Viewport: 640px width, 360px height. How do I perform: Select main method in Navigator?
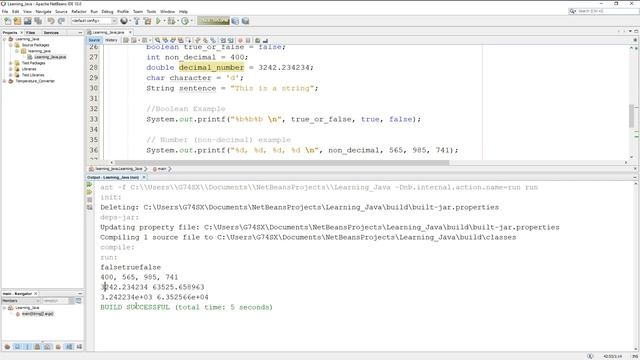pyautogui.click(x=37, y=314)
